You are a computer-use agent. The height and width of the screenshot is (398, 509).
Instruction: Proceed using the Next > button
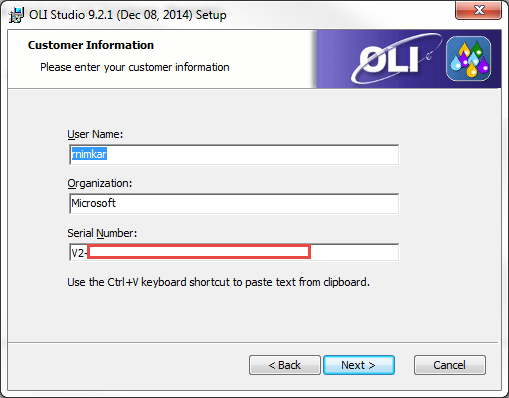pos(359,365)
